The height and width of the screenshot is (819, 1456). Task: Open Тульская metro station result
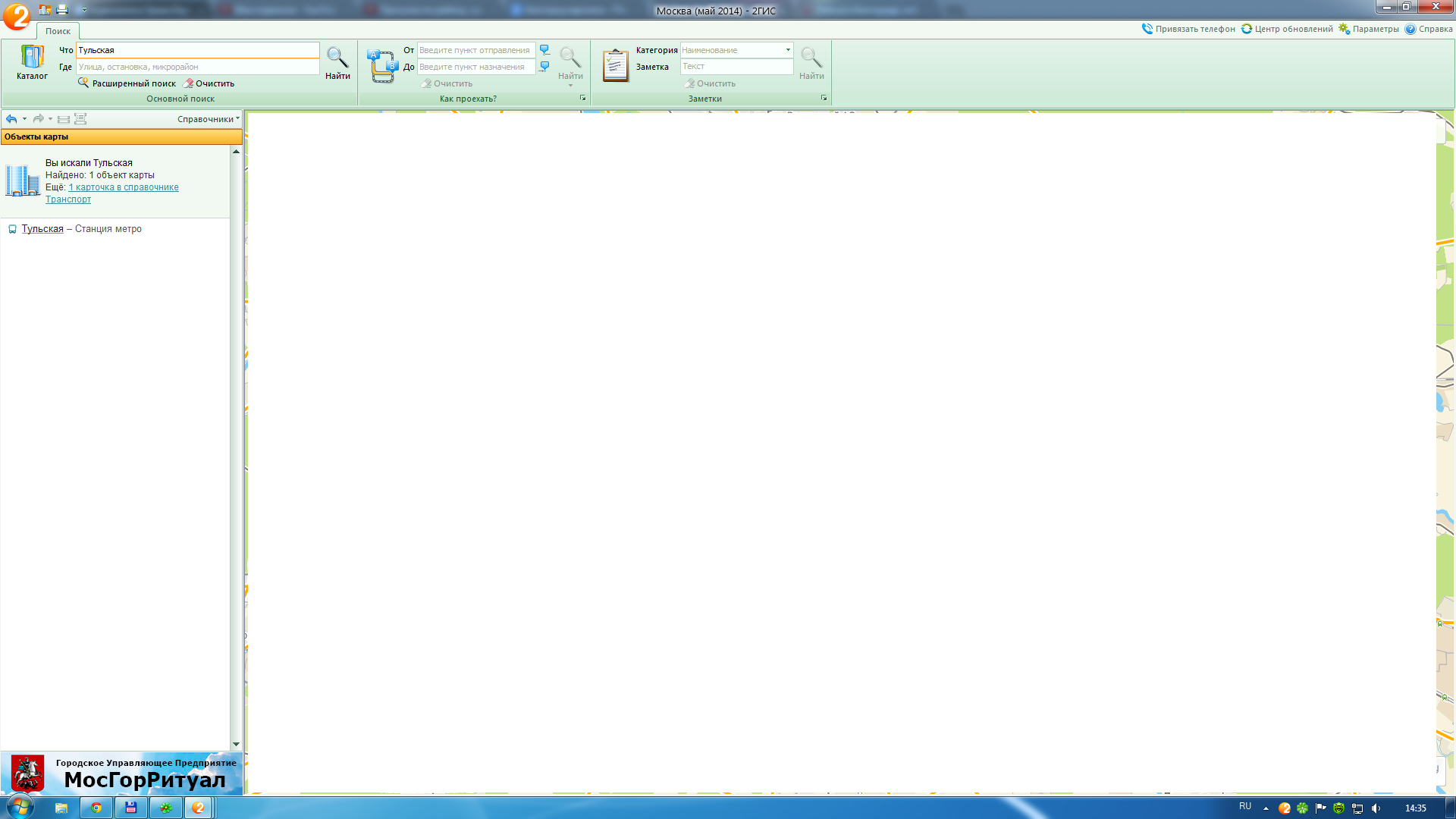[x=42, y=229]
